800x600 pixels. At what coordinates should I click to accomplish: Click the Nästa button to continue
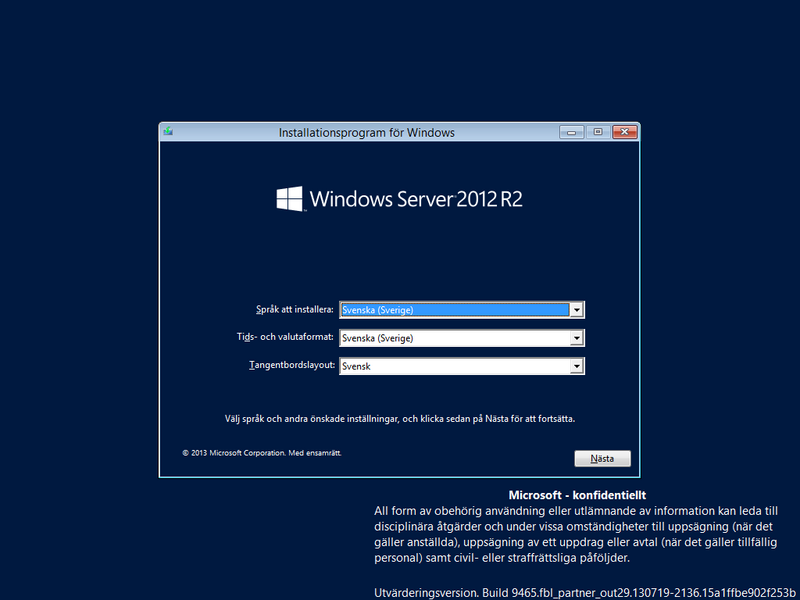[x=602, y=458]
